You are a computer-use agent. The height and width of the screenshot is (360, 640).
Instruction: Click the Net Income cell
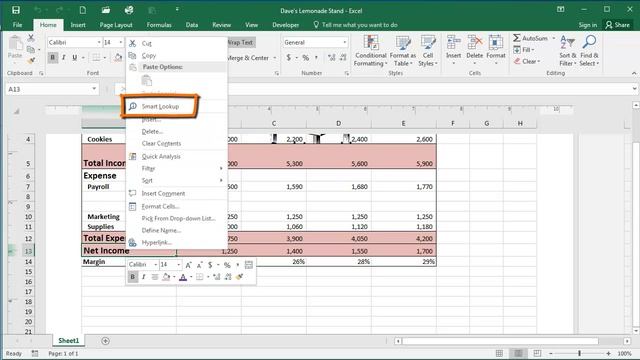(x=129, y=251)
